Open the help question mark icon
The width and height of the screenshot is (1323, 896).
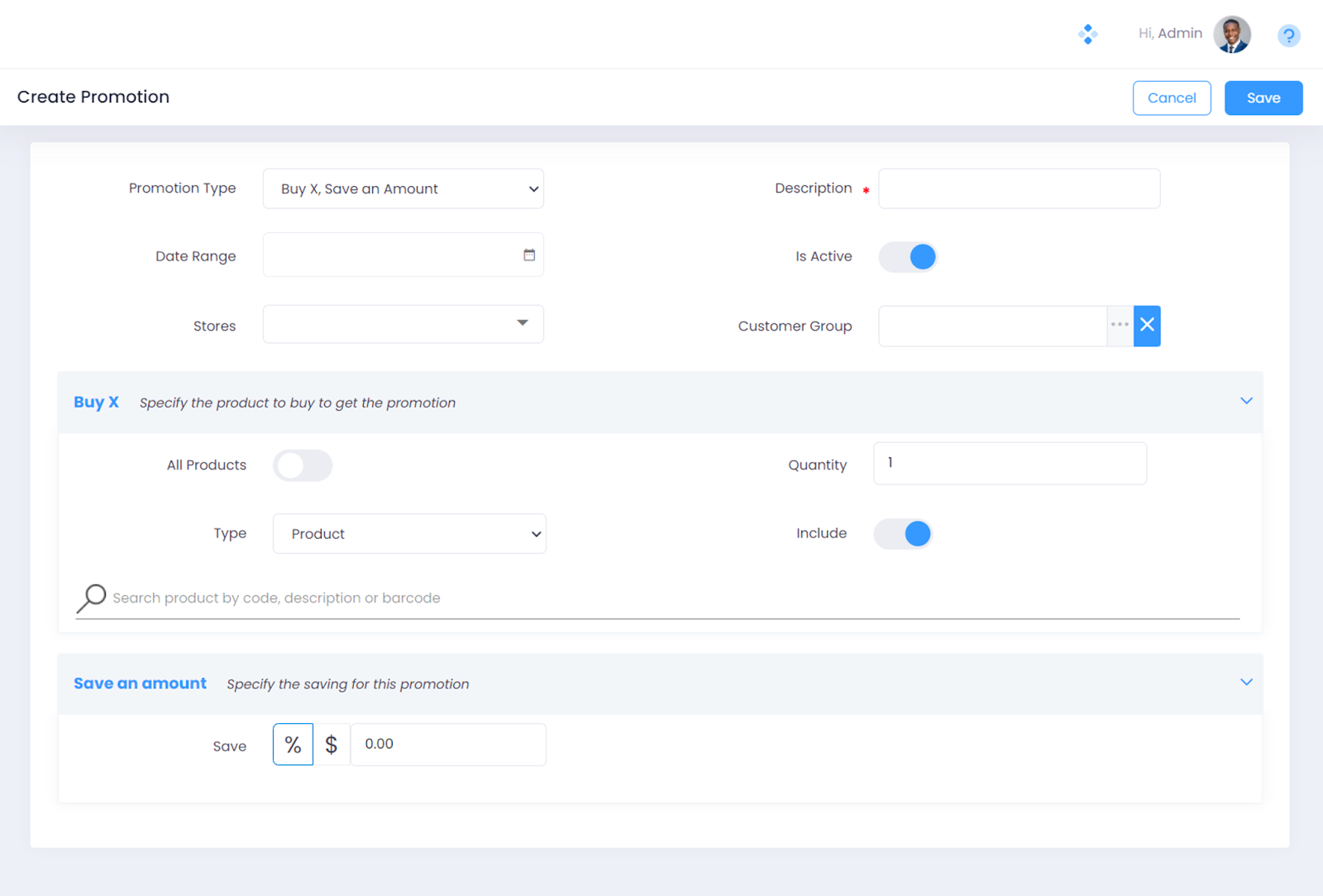[x=1288, y=36]
